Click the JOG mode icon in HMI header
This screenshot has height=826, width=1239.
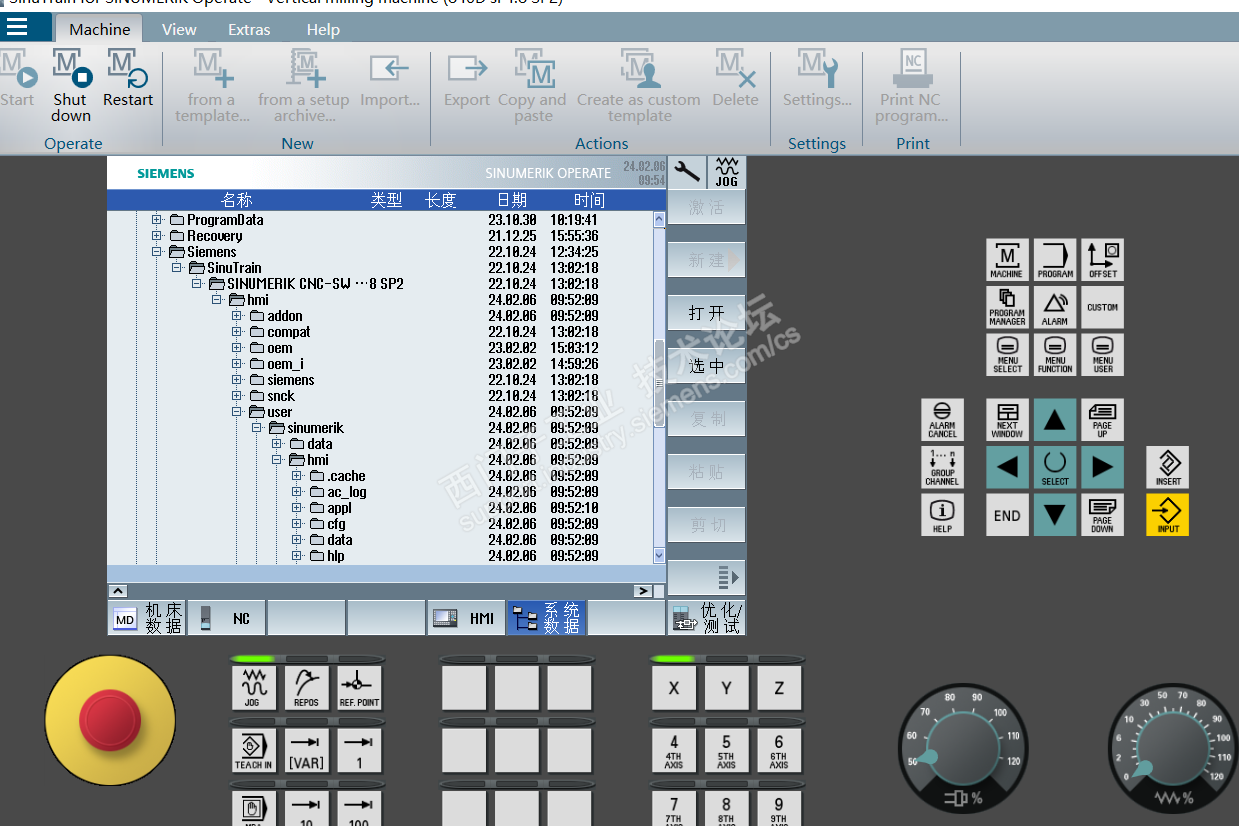pyautogui.click(x=726, y=172)
